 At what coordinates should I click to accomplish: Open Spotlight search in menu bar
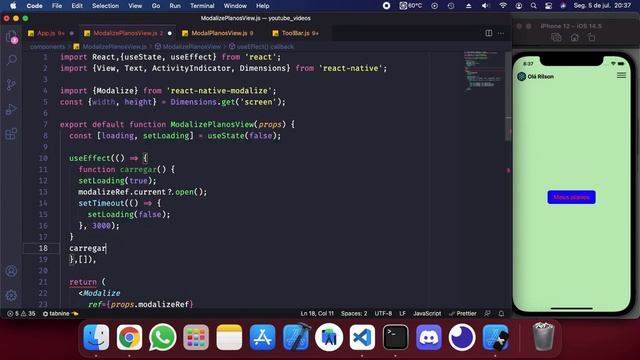pos(533,6)
